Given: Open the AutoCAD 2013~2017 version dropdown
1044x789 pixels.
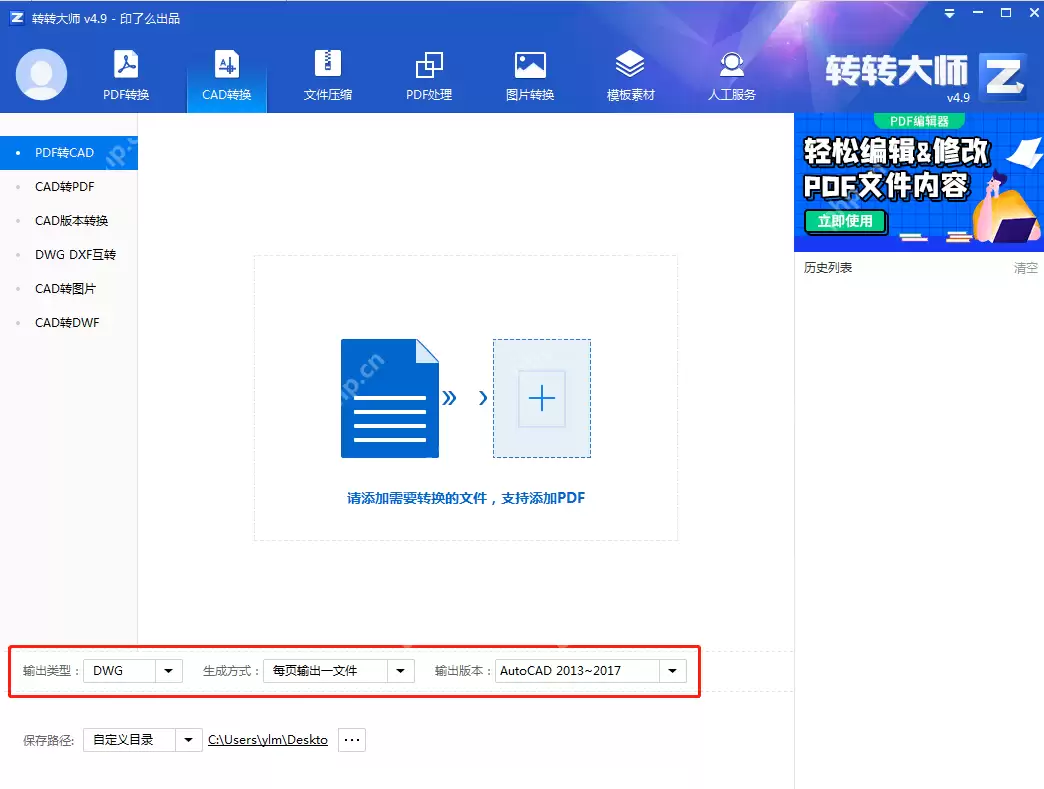Looking at the screenshot, I should click(673, 670).
